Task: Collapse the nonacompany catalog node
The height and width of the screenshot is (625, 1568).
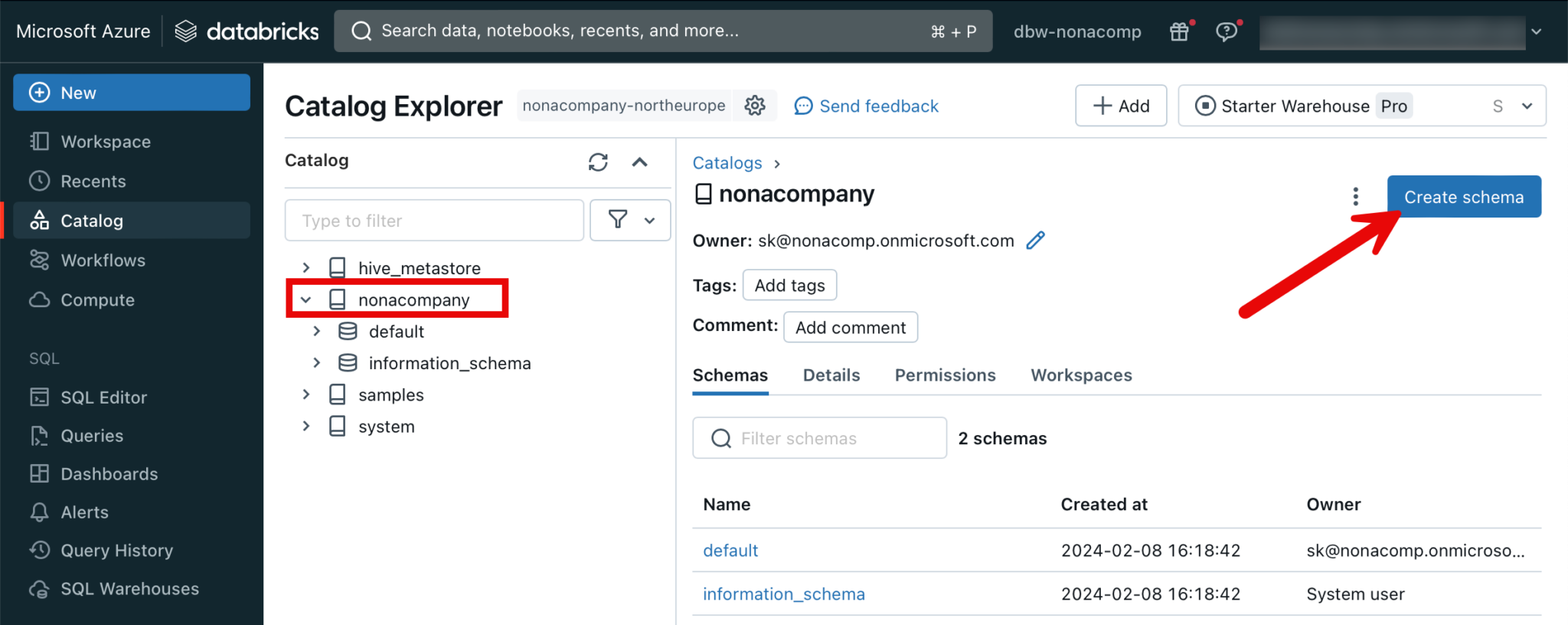Action: (306, 299)
